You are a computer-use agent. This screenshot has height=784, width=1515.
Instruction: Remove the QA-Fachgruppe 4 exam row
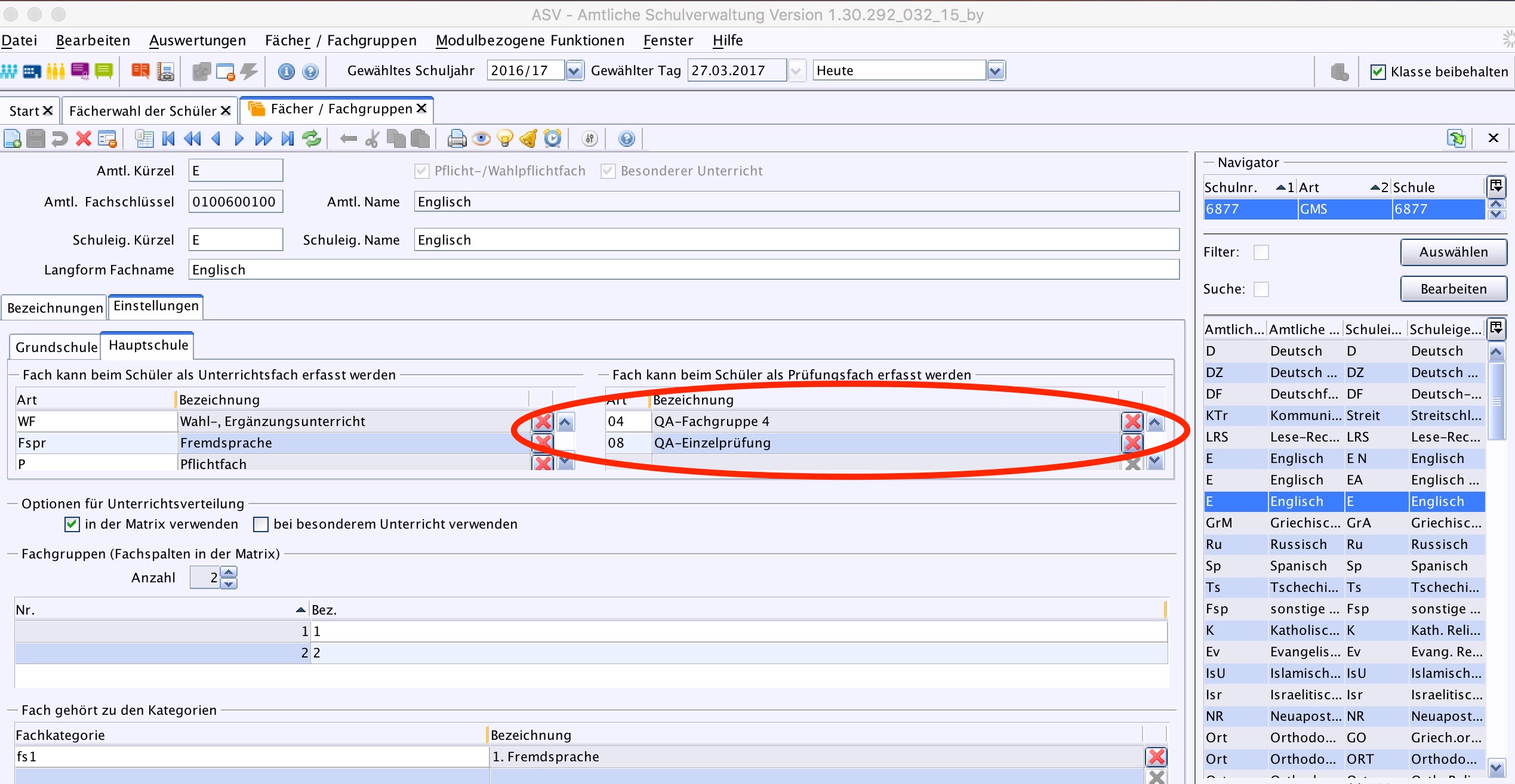tap(1132, 422)
